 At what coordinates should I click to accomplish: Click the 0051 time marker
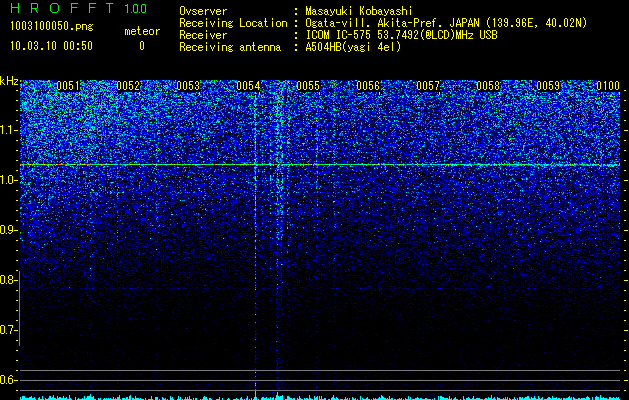68,86
